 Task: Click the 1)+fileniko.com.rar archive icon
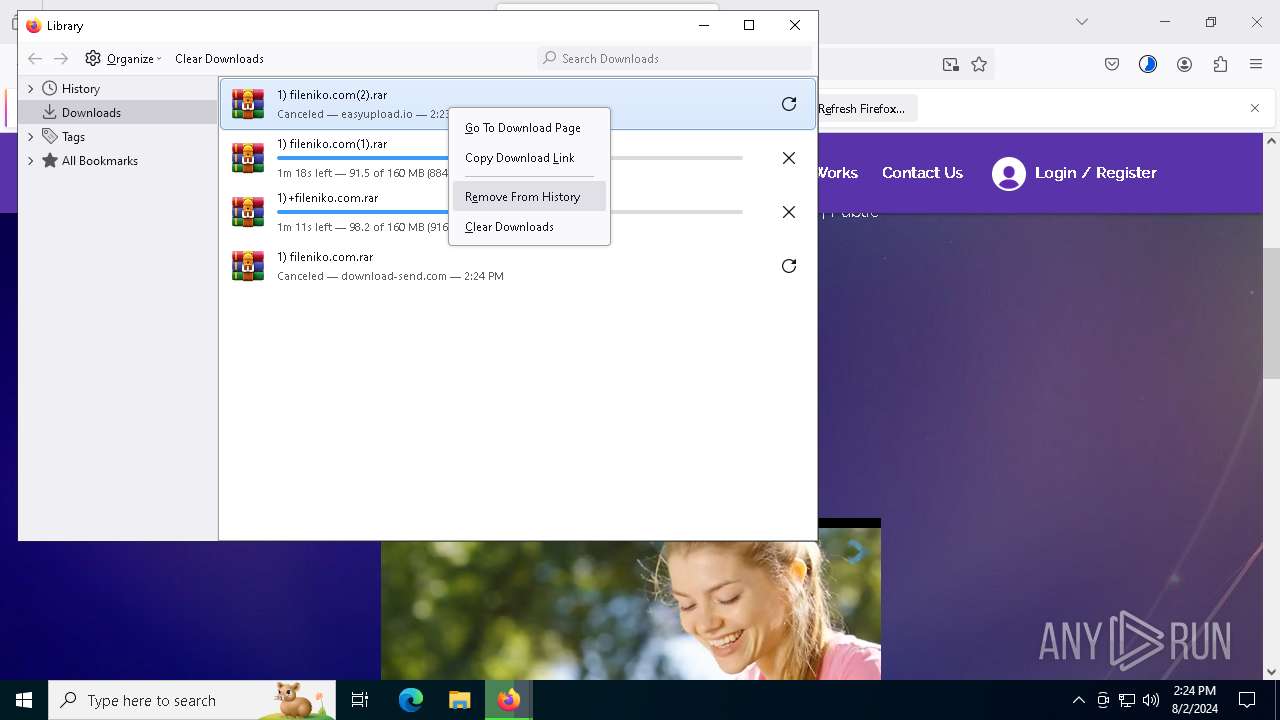click(248, 212)
